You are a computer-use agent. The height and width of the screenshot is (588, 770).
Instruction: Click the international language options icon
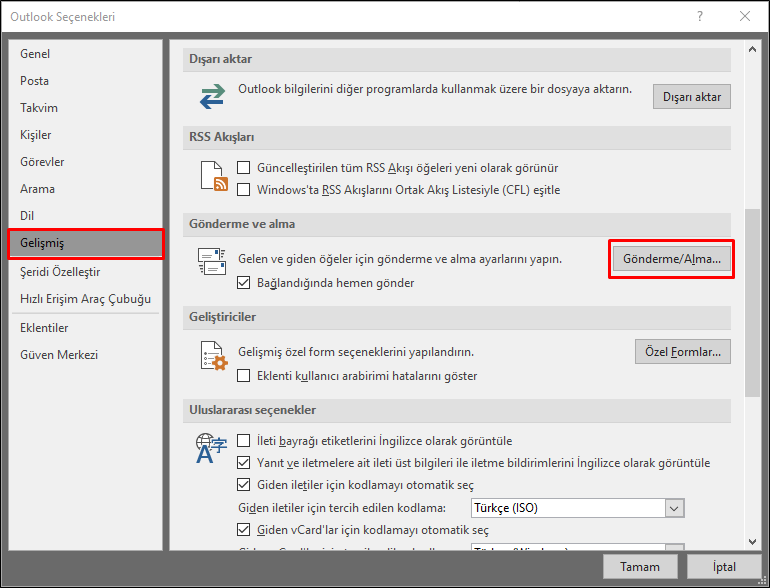[211, 448]
